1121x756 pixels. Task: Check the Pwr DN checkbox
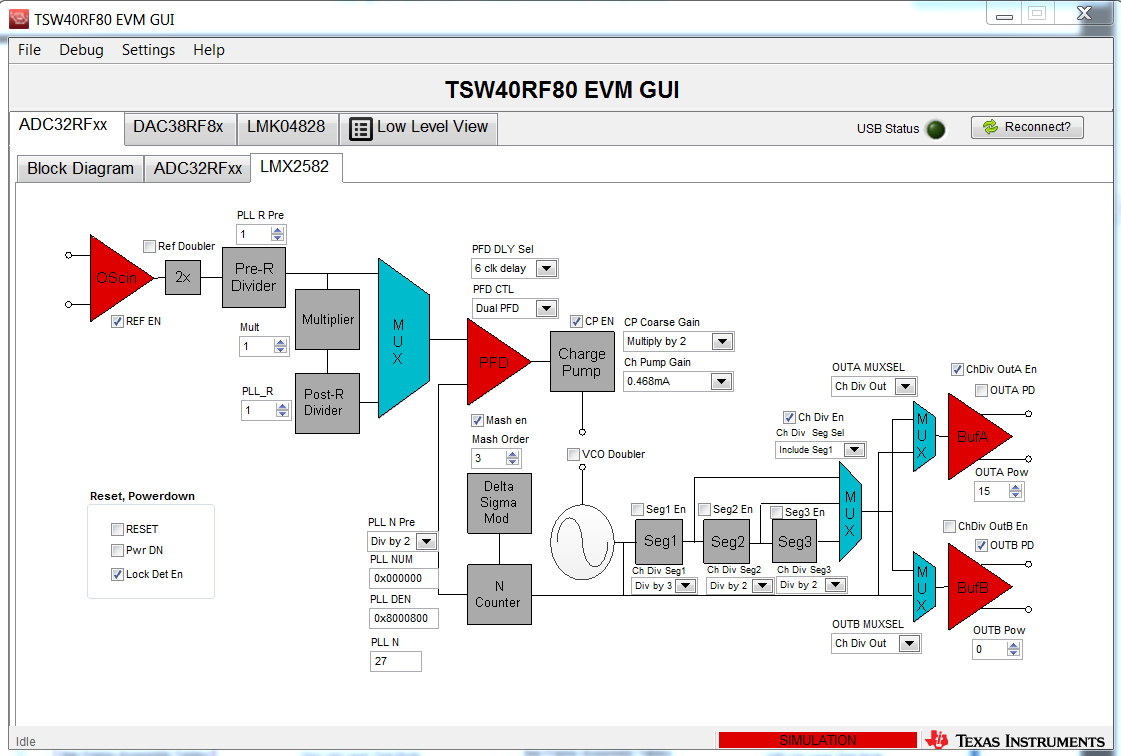pos(117,550)
